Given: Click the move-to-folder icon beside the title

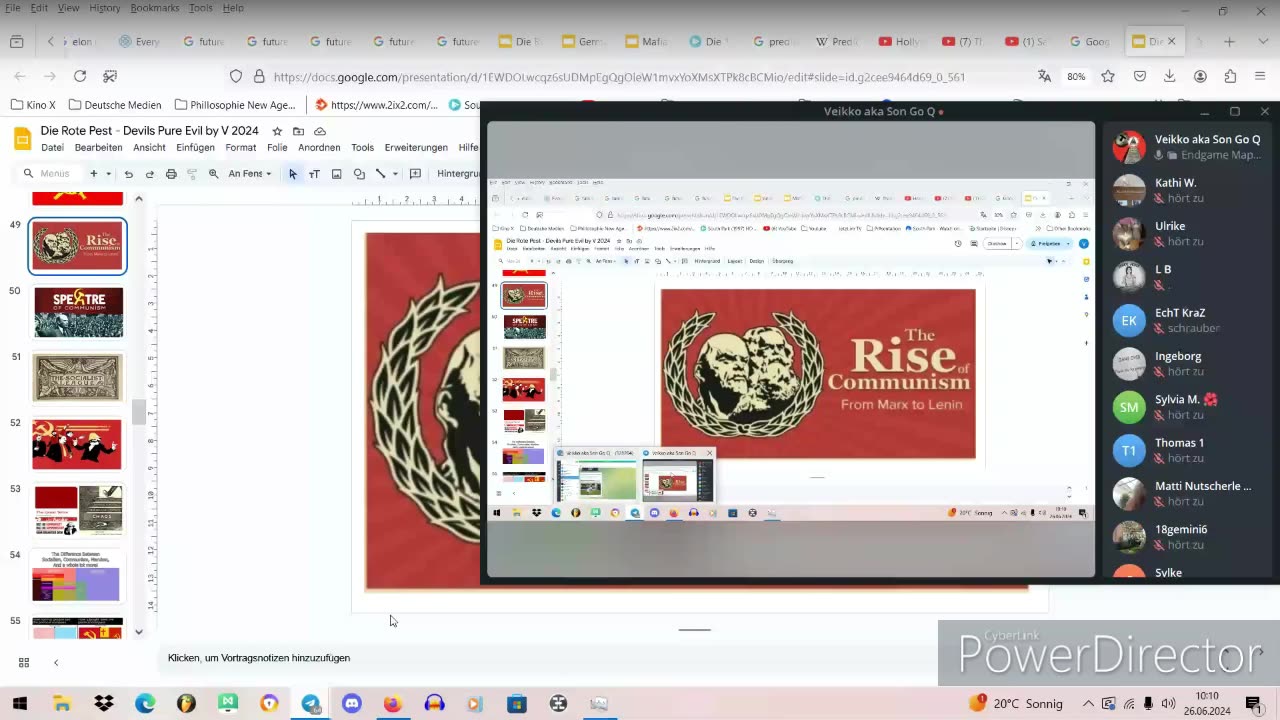Looking at the screenshot, I should pos(298,131).
